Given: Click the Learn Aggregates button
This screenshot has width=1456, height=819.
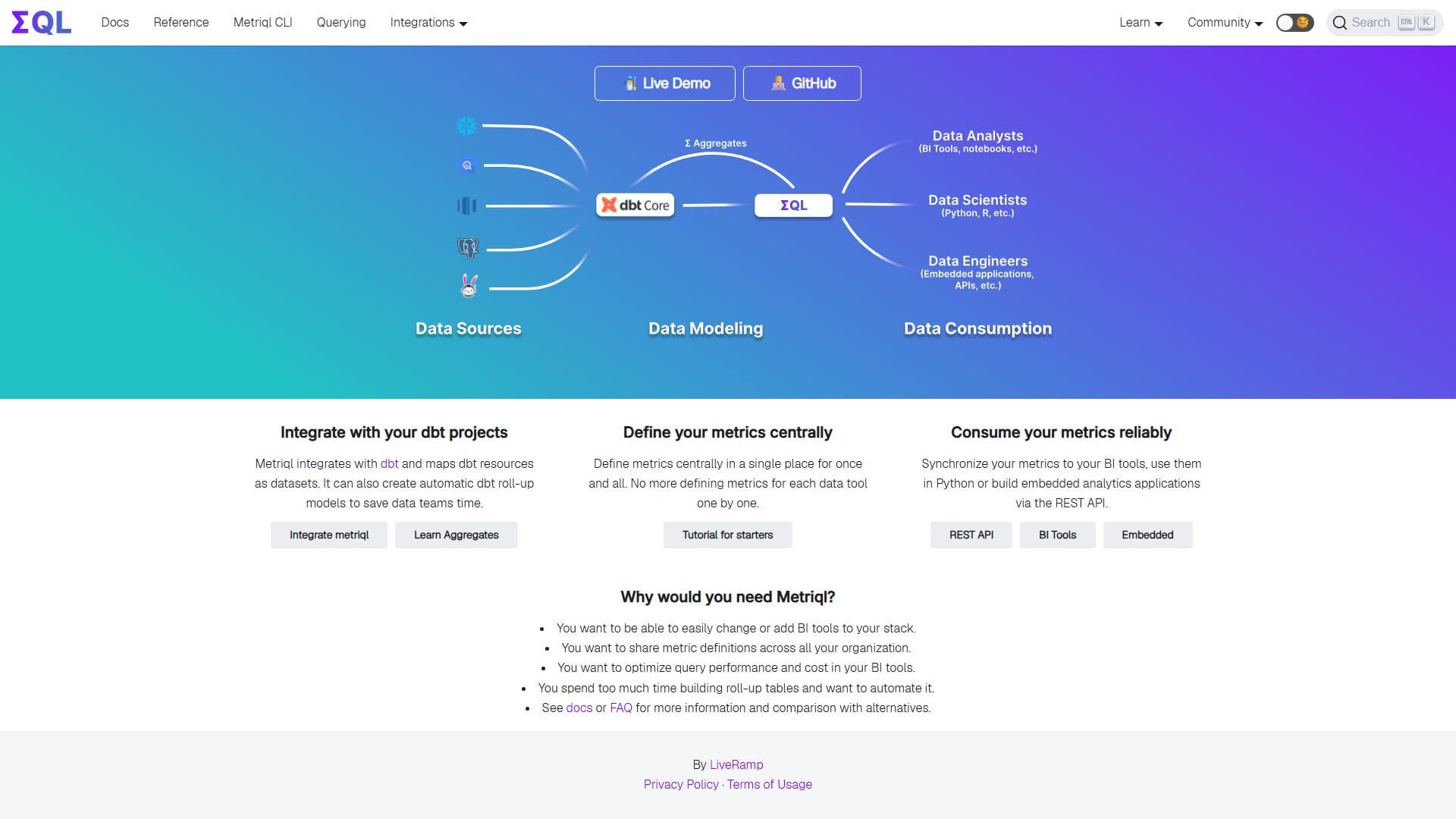Looking at the screenshot, I should (x=457, y=535).
